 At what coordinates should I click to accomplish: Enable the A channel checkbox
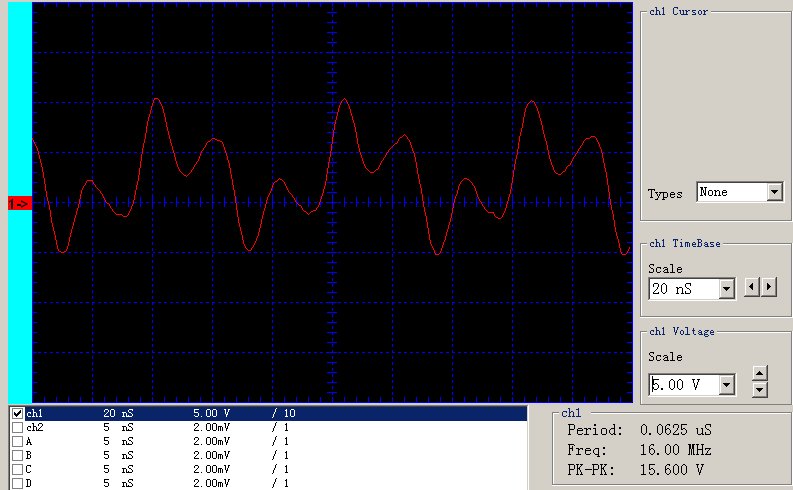point(17,441)
